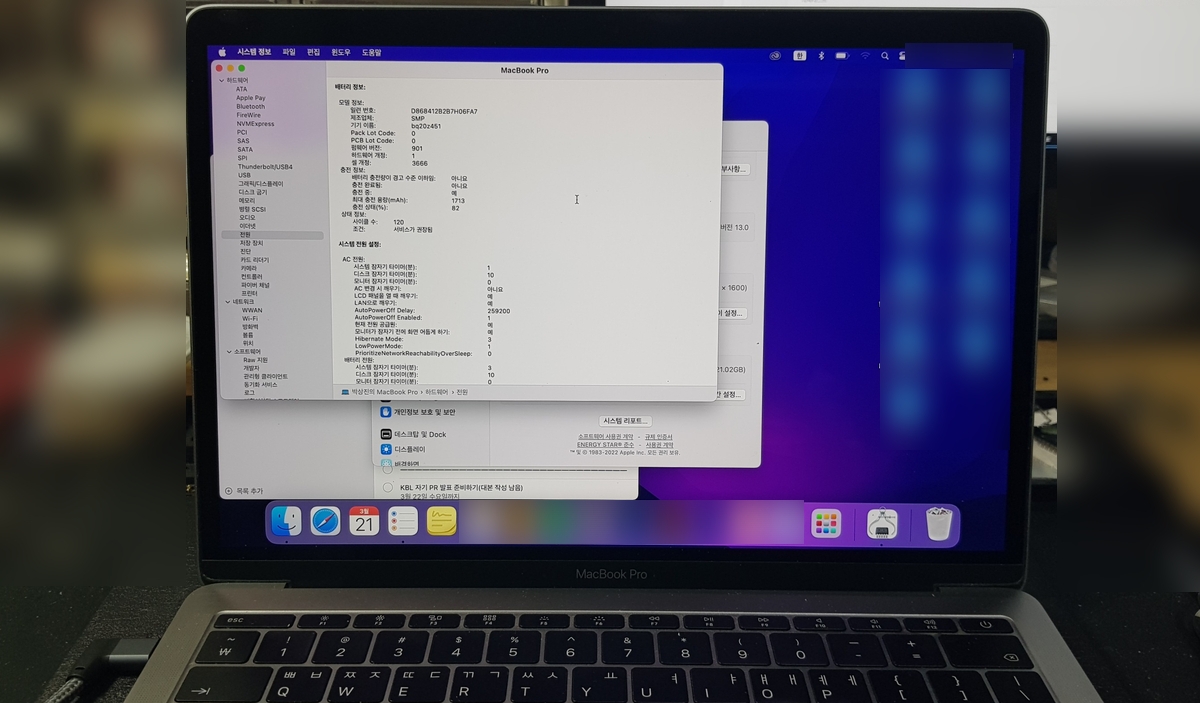
Task: Select 병렬 SCSI in sidebar
Action: click(253, 209)
